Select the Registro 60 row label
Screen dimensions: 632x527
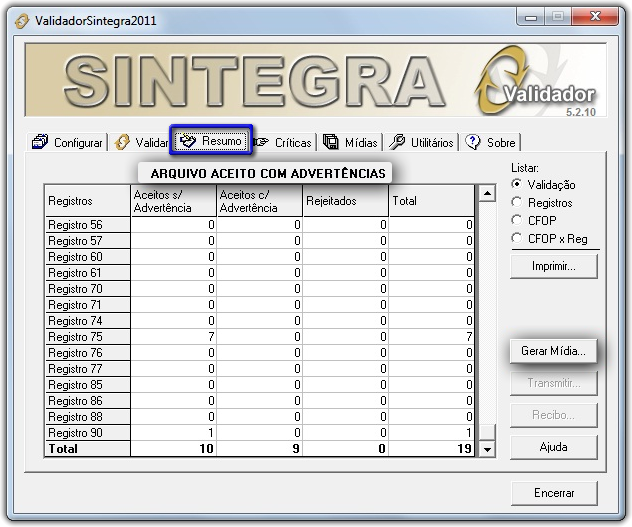point(87,257)
